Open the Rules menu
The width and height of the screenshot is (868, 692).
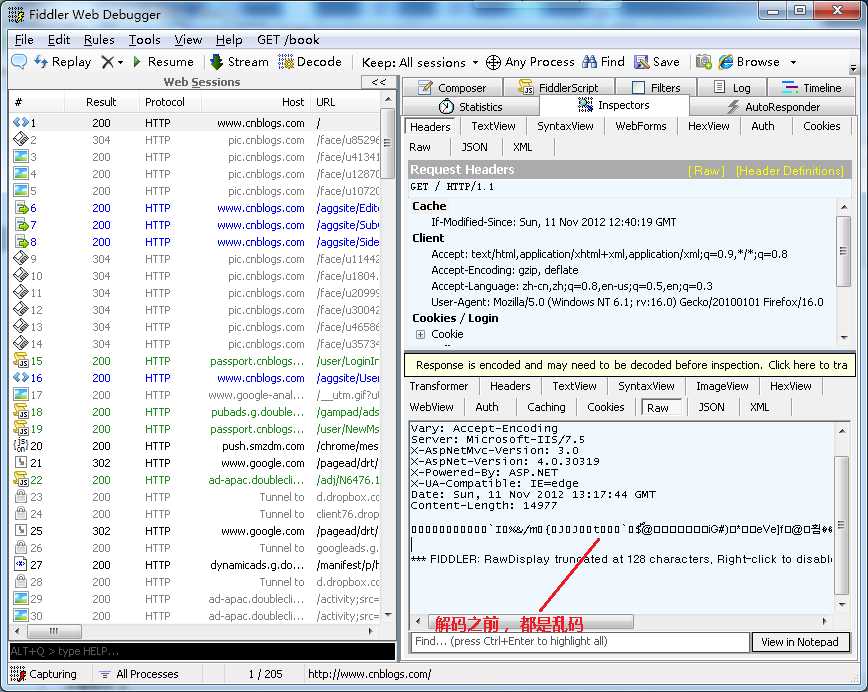pyautogui.click(x=99, y=40)
